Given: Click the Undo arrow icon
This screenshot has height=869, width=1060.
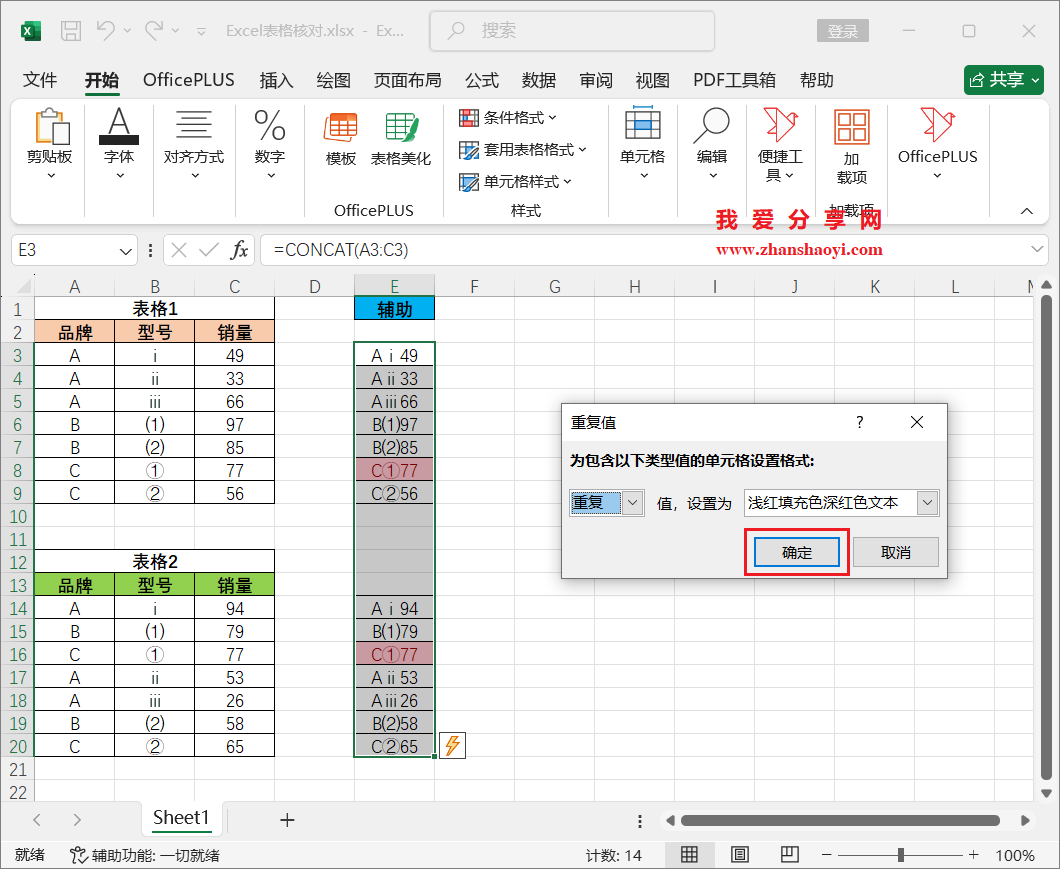Looking at the screenshot, I should [105, 30].
